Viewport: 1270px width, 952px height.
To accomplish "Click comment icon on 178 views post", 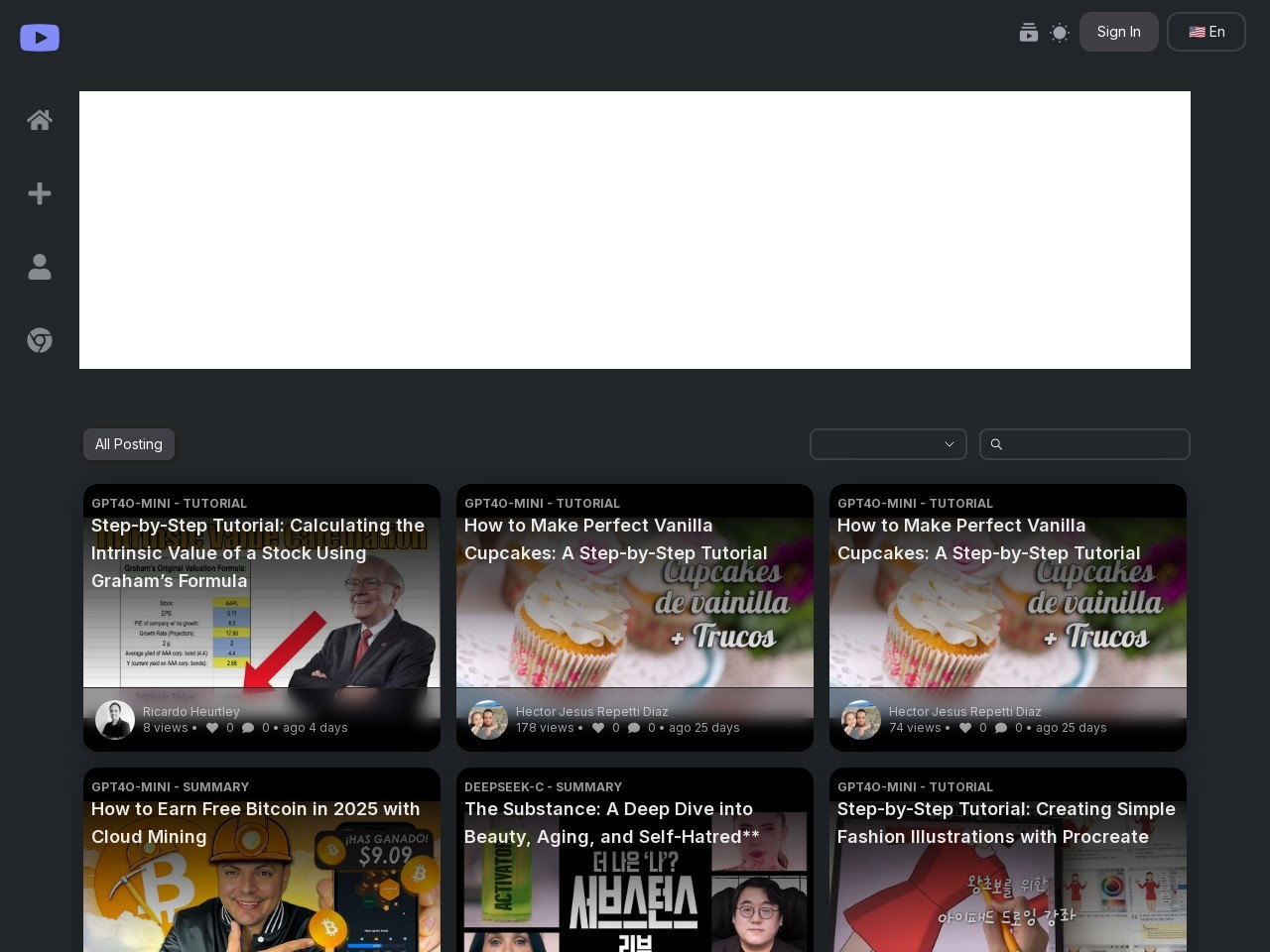I will (634, 728).
